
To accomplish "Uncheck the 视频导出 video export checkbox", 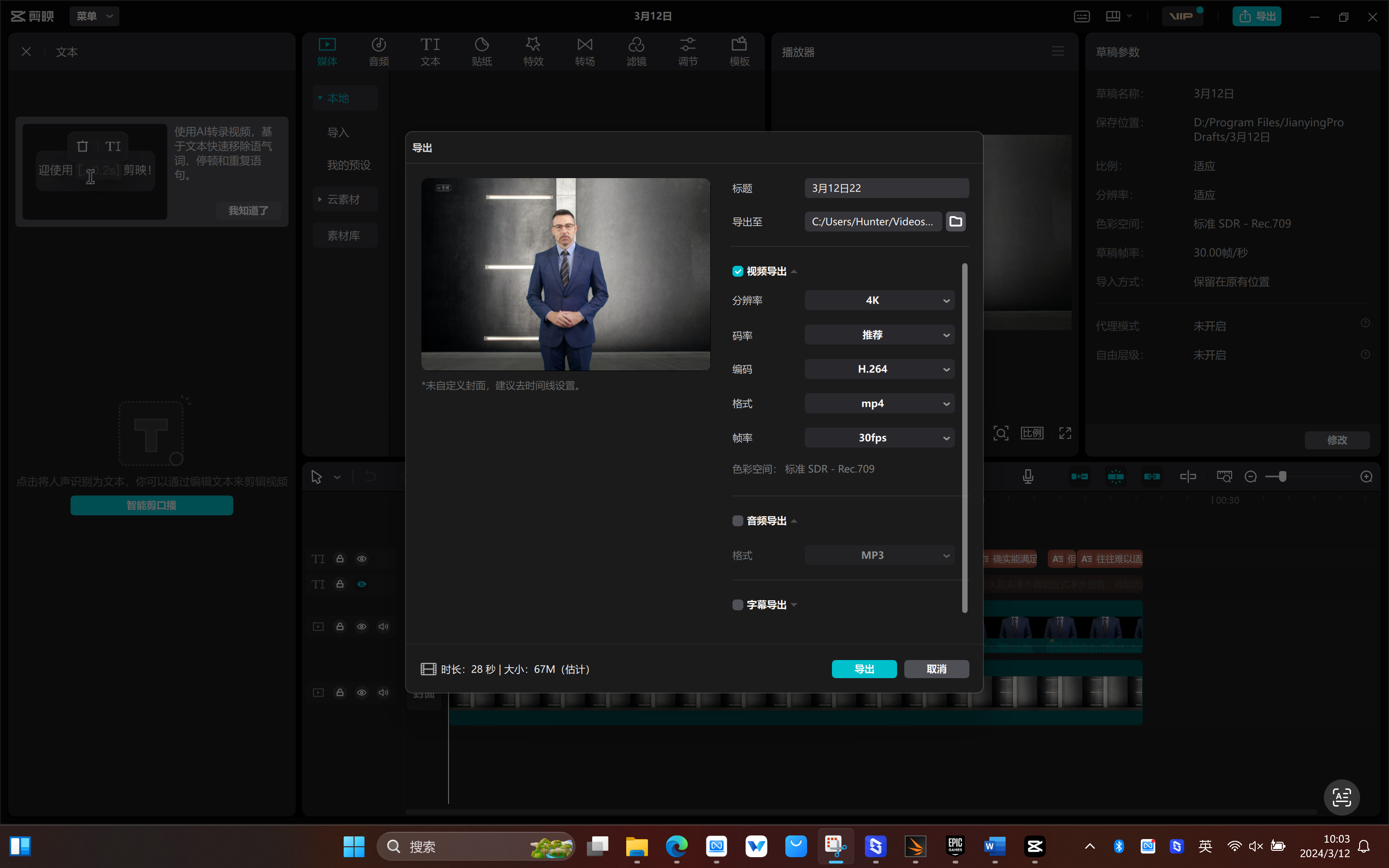I will 737,272.
